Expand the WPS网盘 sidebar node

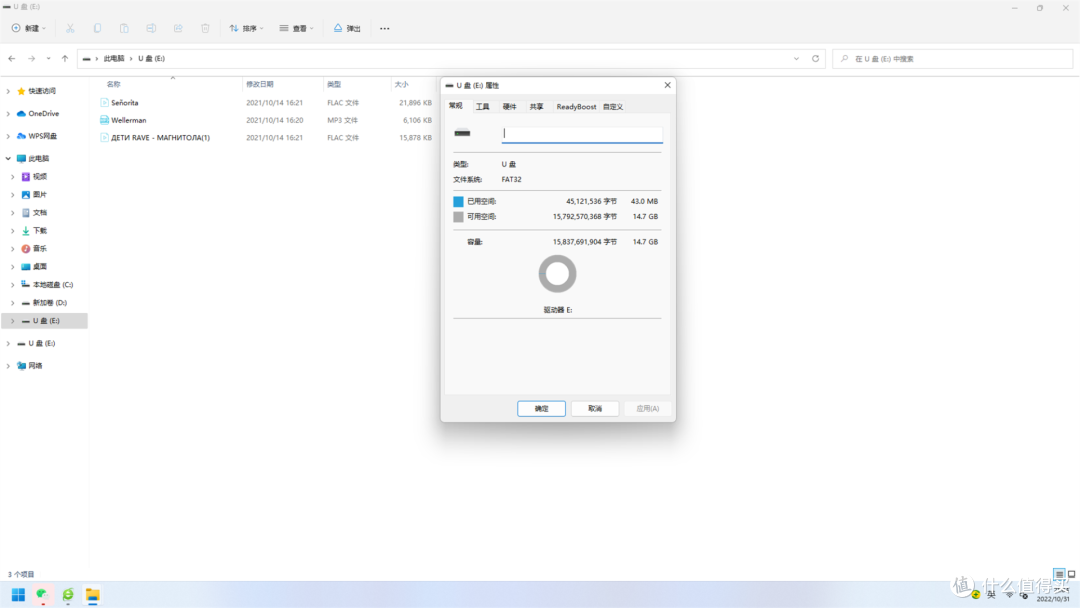coord(8,136)
